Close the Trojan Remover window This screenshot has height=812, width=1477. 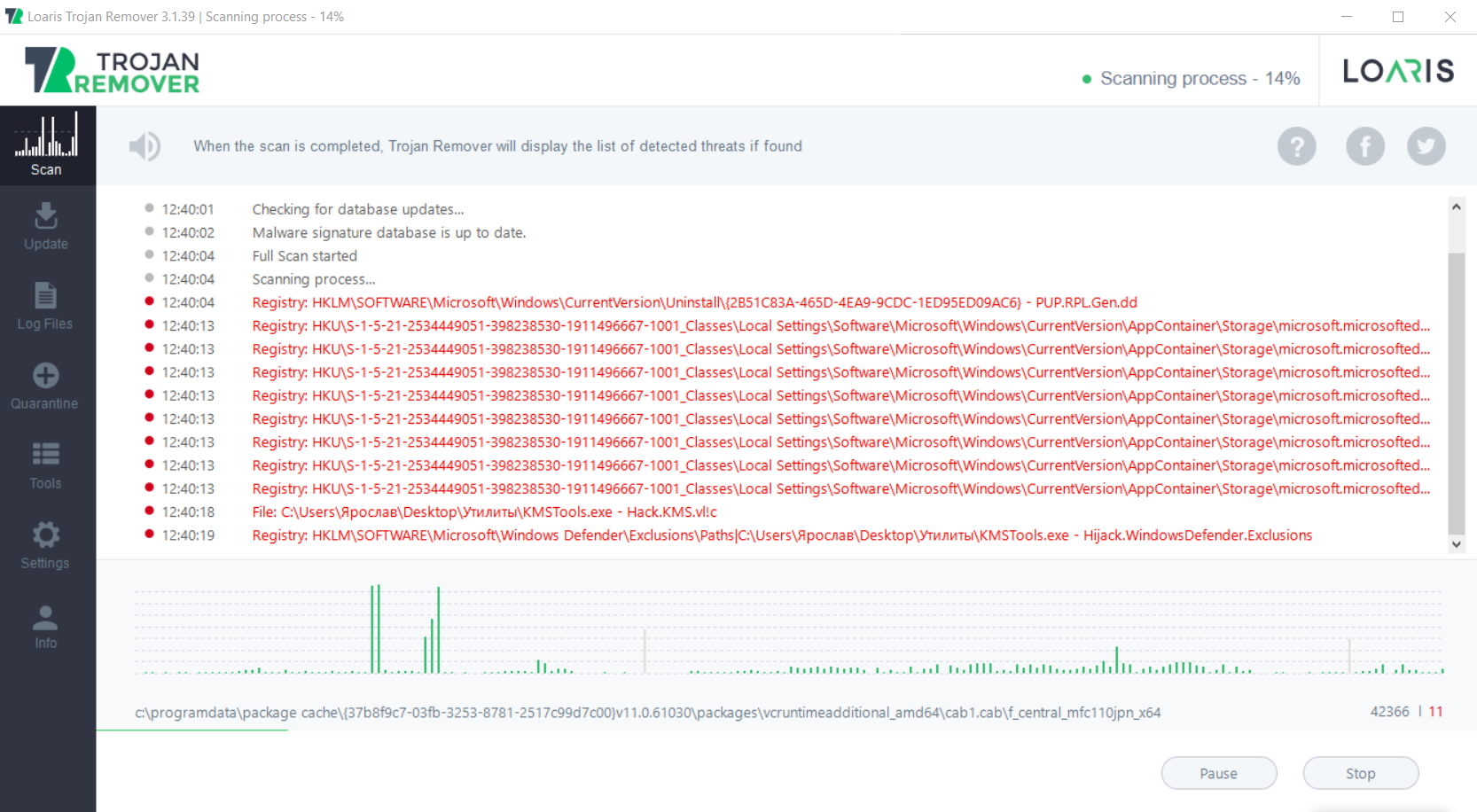point(1450,17)
